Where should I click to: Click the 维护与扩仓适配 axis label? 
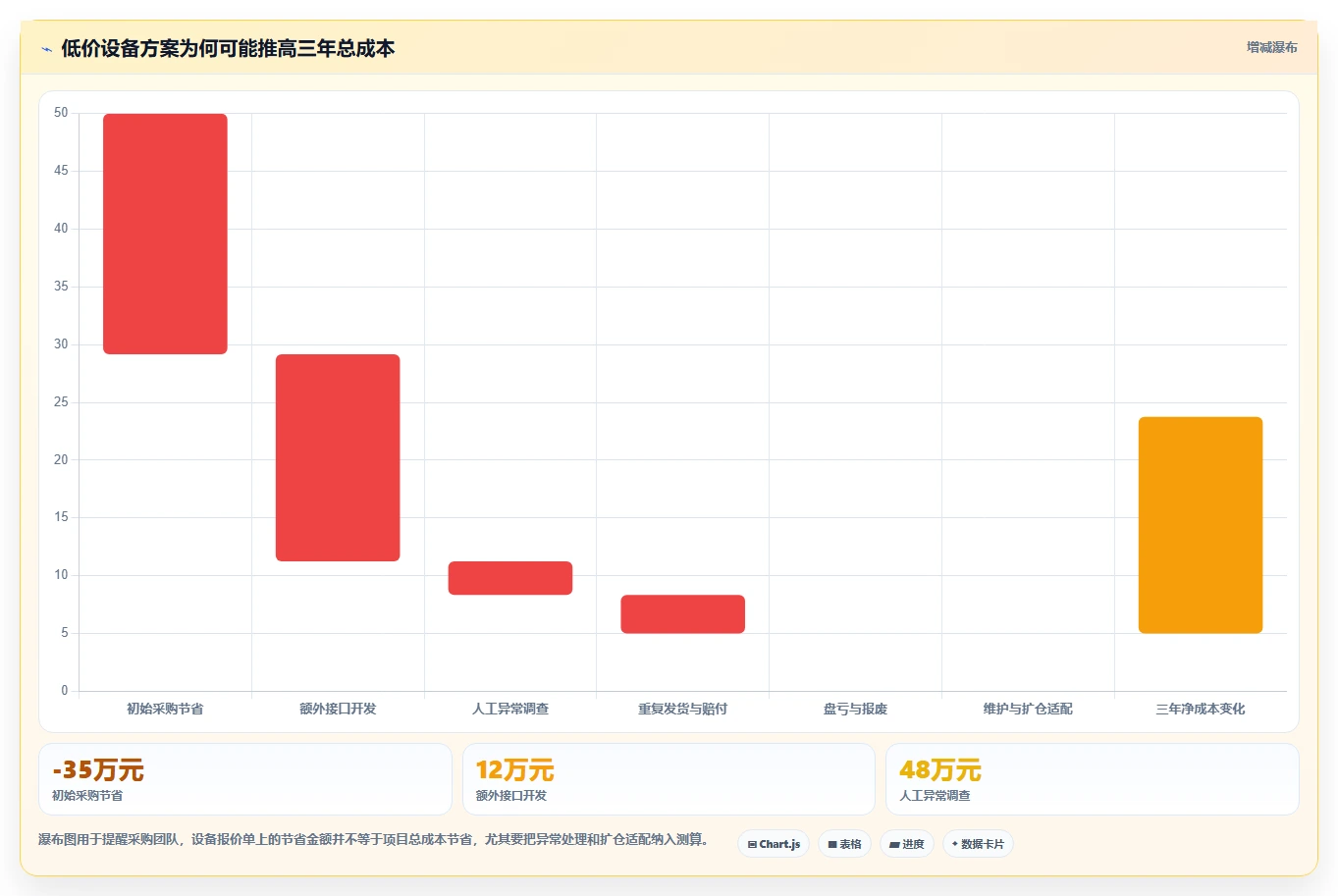coord(1028,709)
